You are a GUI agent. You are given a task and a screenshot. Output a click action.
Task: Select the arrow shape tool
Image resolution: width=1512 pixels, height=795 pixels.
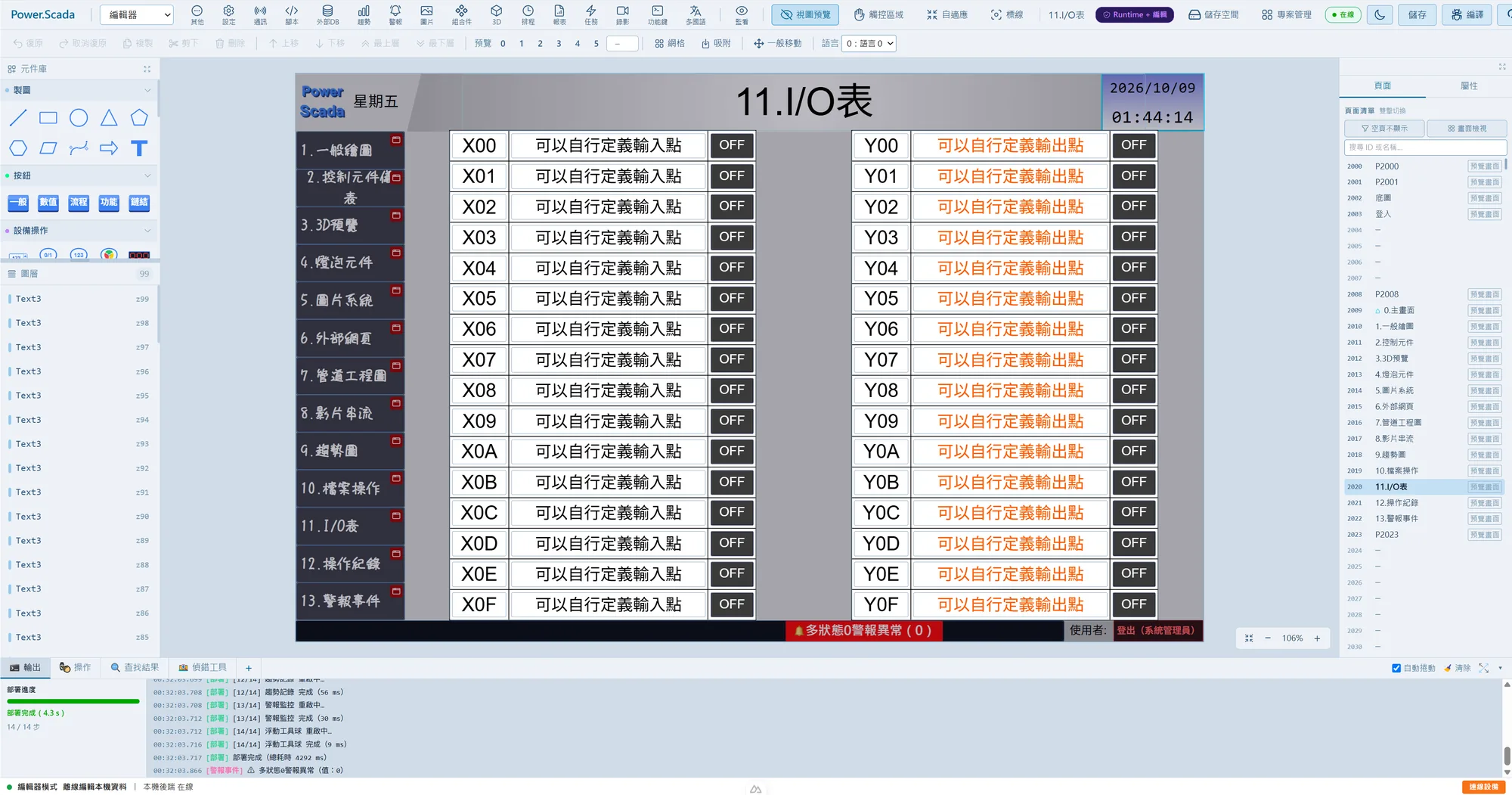[109, 148]
